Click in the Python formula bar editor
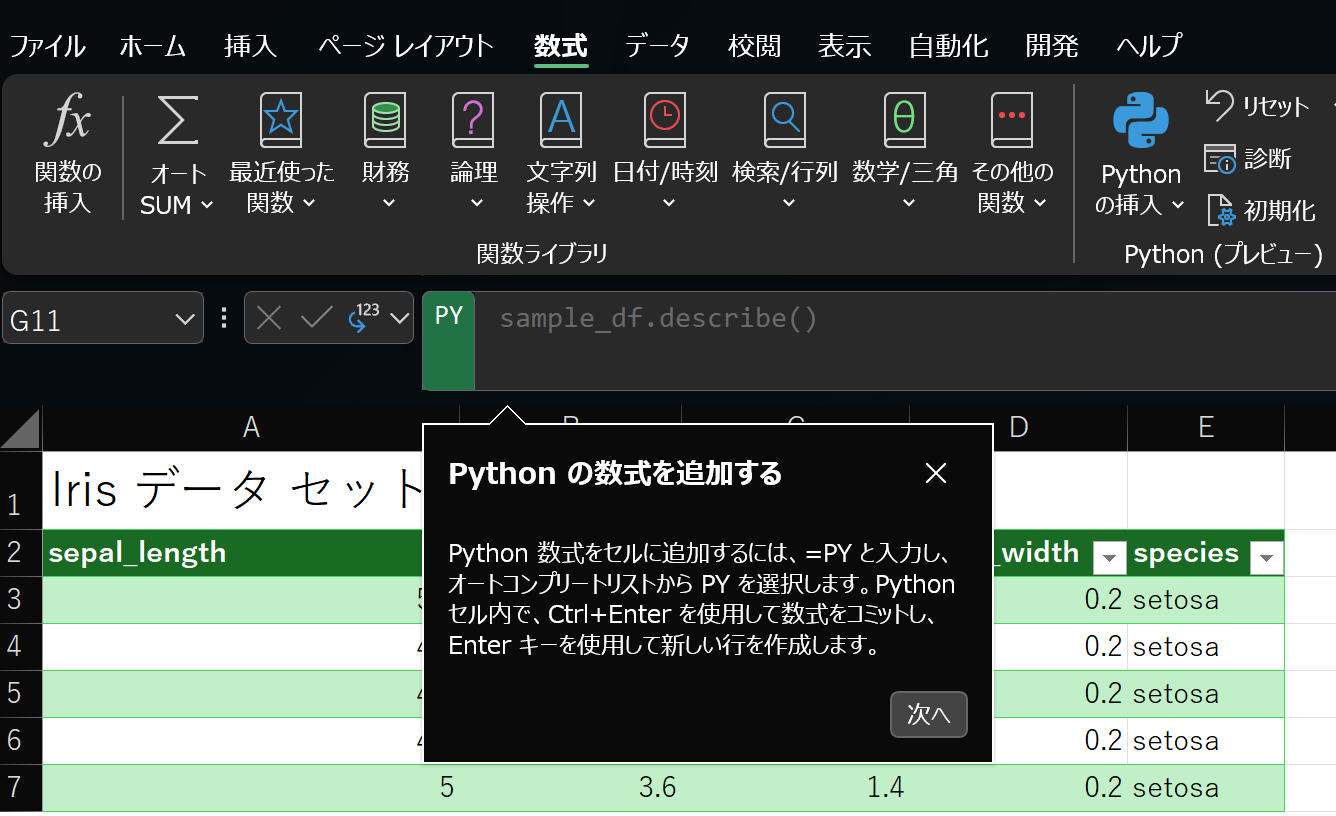 point(900,340)
